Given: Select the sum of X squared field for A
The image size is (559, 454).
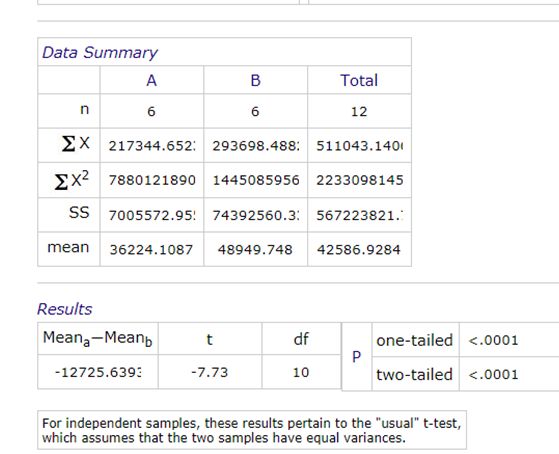Looking at the screenshot, I should pos(152,180).
